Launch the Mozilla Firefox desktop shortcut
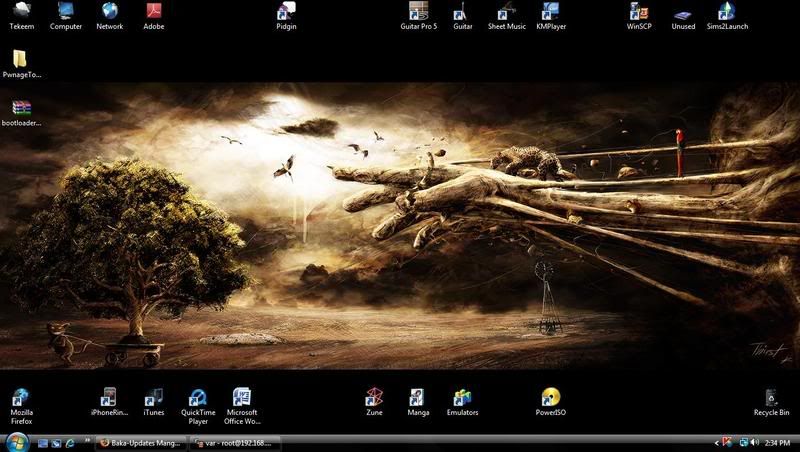Screen dimensions: 800x452 point(21,406)
